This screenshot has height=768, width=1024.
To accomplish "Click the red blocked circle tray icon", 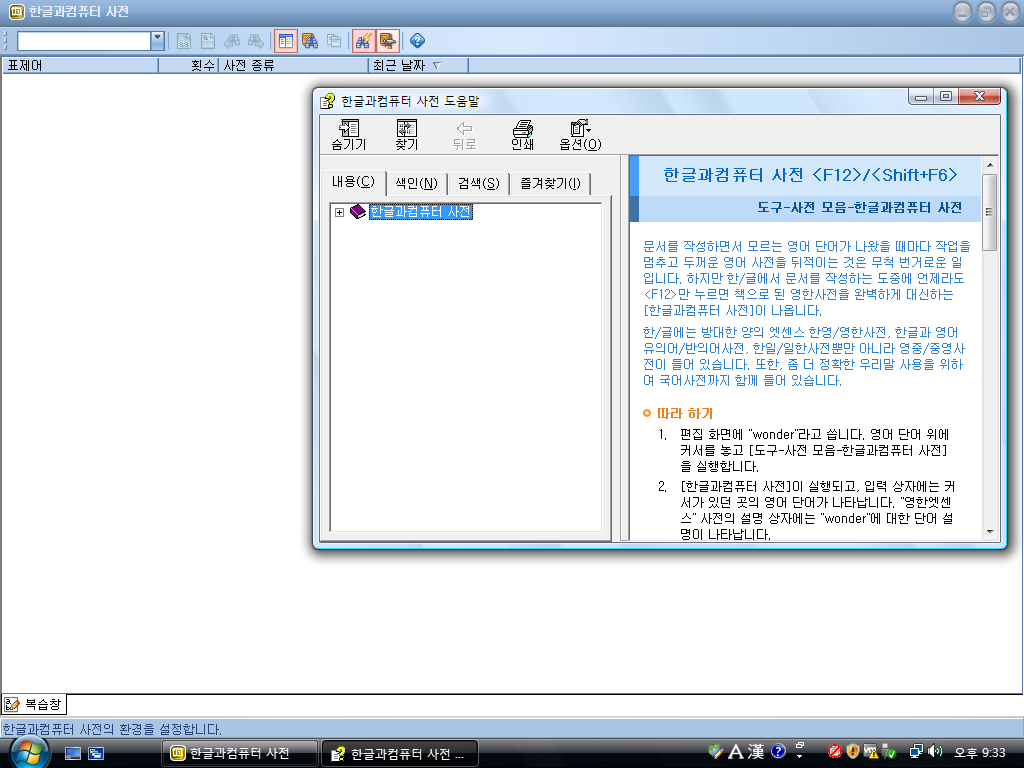I will pos(834,752).
